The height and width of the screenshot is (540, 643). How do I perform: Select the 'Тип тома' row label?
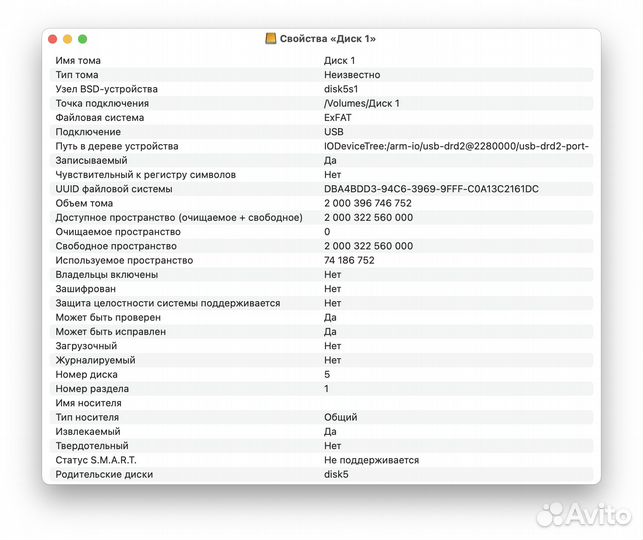pyautogui.click(x=77, y=75)
